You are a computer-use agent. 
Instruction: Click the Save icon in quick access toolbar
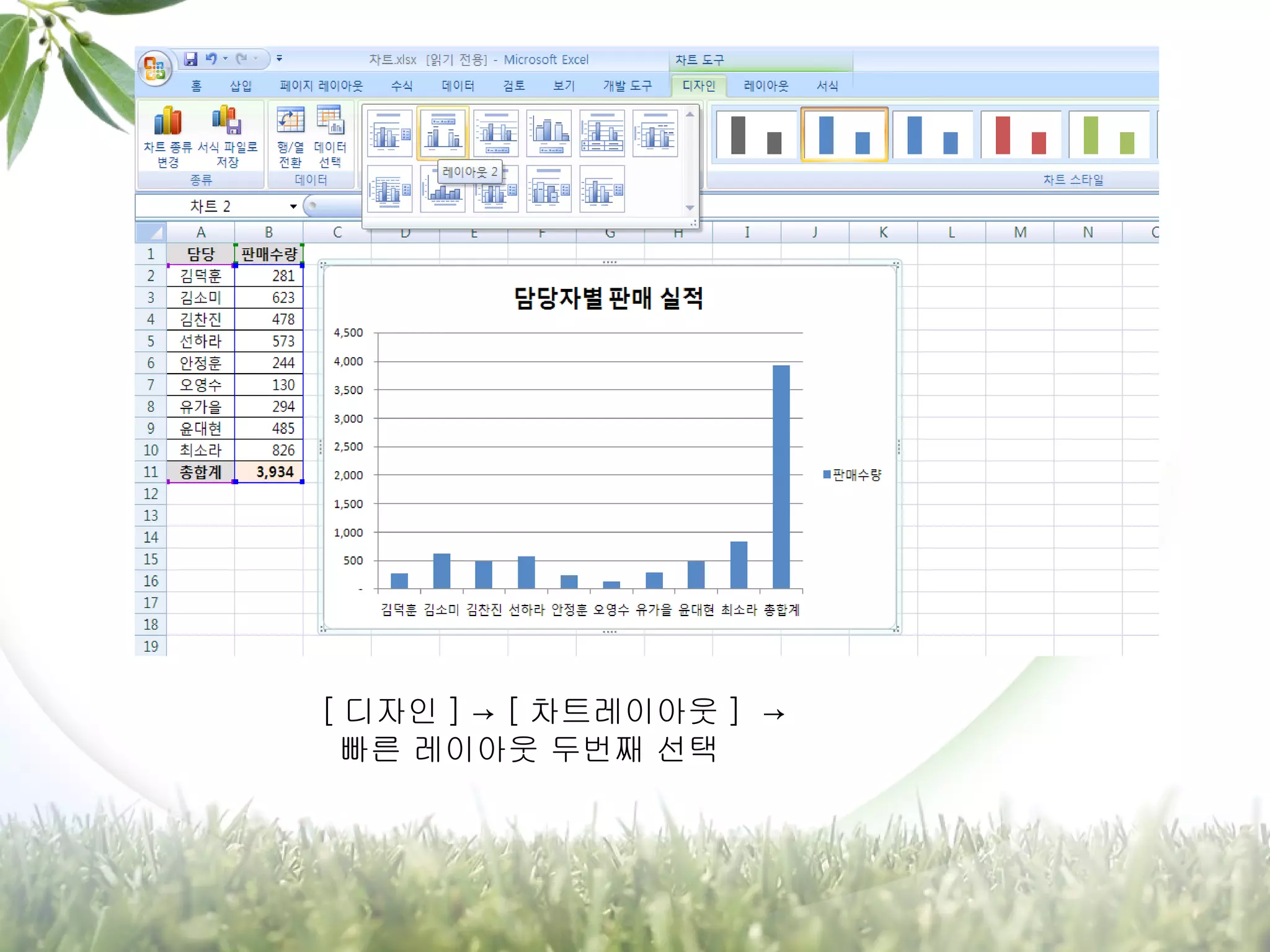190,59
